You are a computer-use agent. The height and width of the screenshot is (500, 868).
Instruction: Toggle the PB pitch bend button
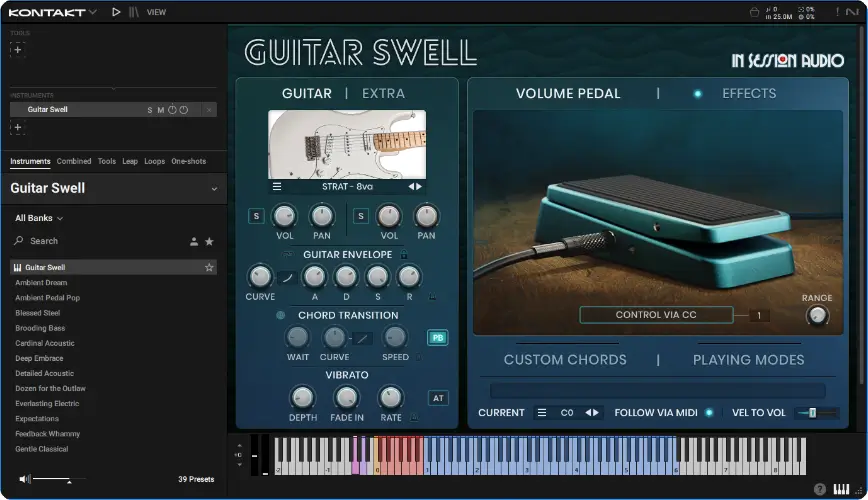[x=438, y=338]
